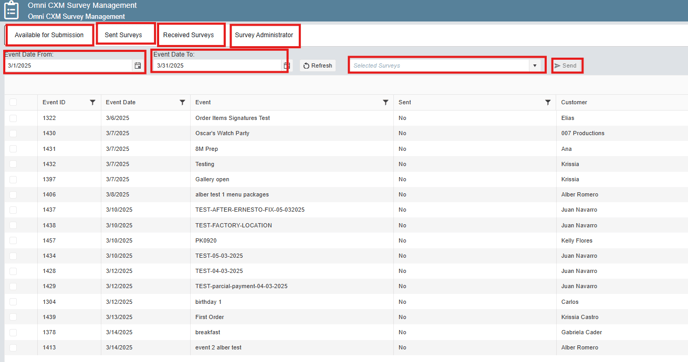688x362 pixels.
Task: Click the Customer column header
Action: 574,102
